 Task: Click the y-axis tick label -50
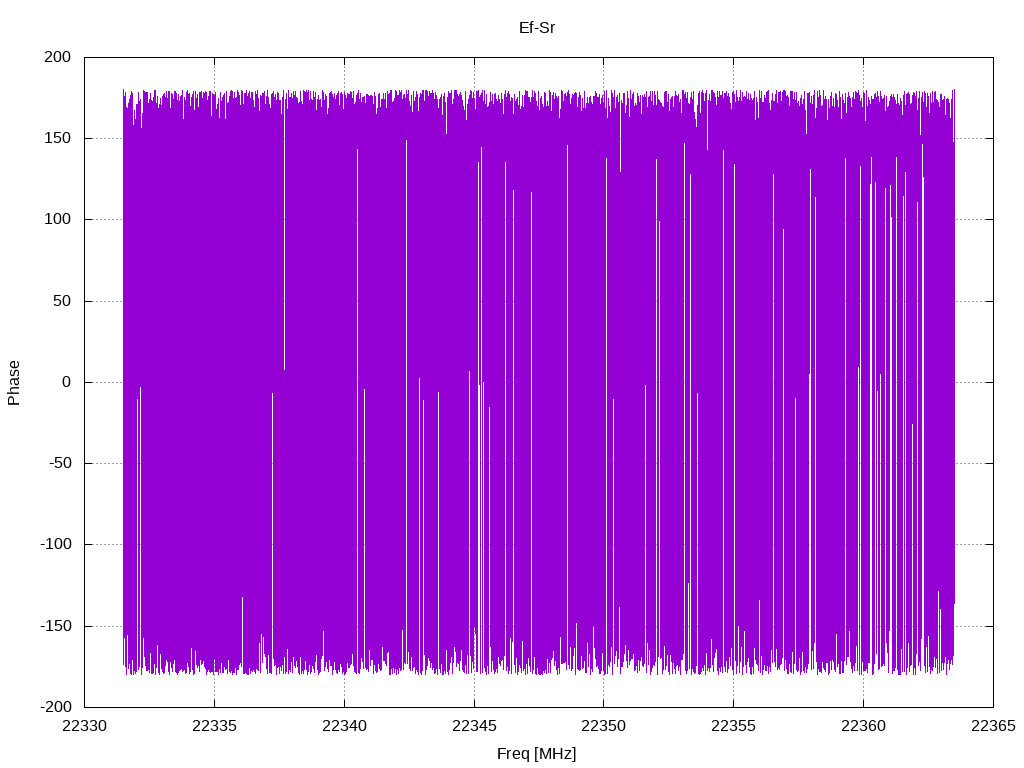coord(60,463)
